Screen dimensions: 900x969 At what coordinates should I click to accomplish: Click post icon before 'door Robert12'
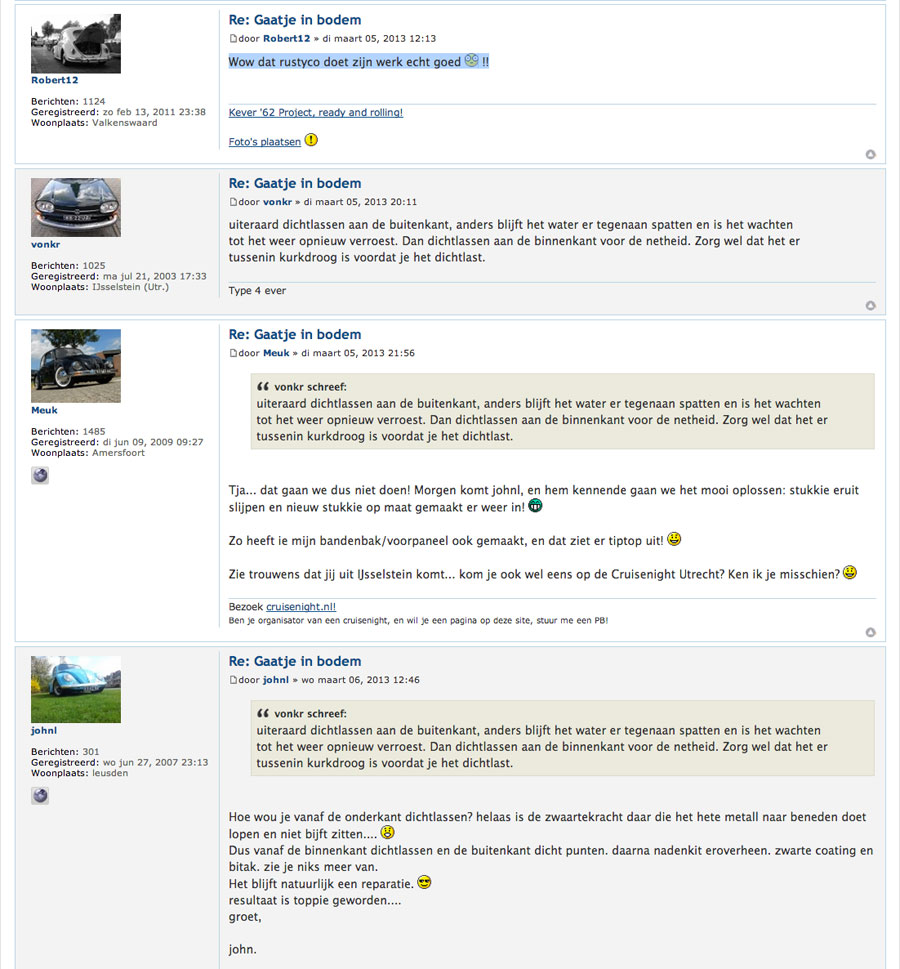(233, 38)
